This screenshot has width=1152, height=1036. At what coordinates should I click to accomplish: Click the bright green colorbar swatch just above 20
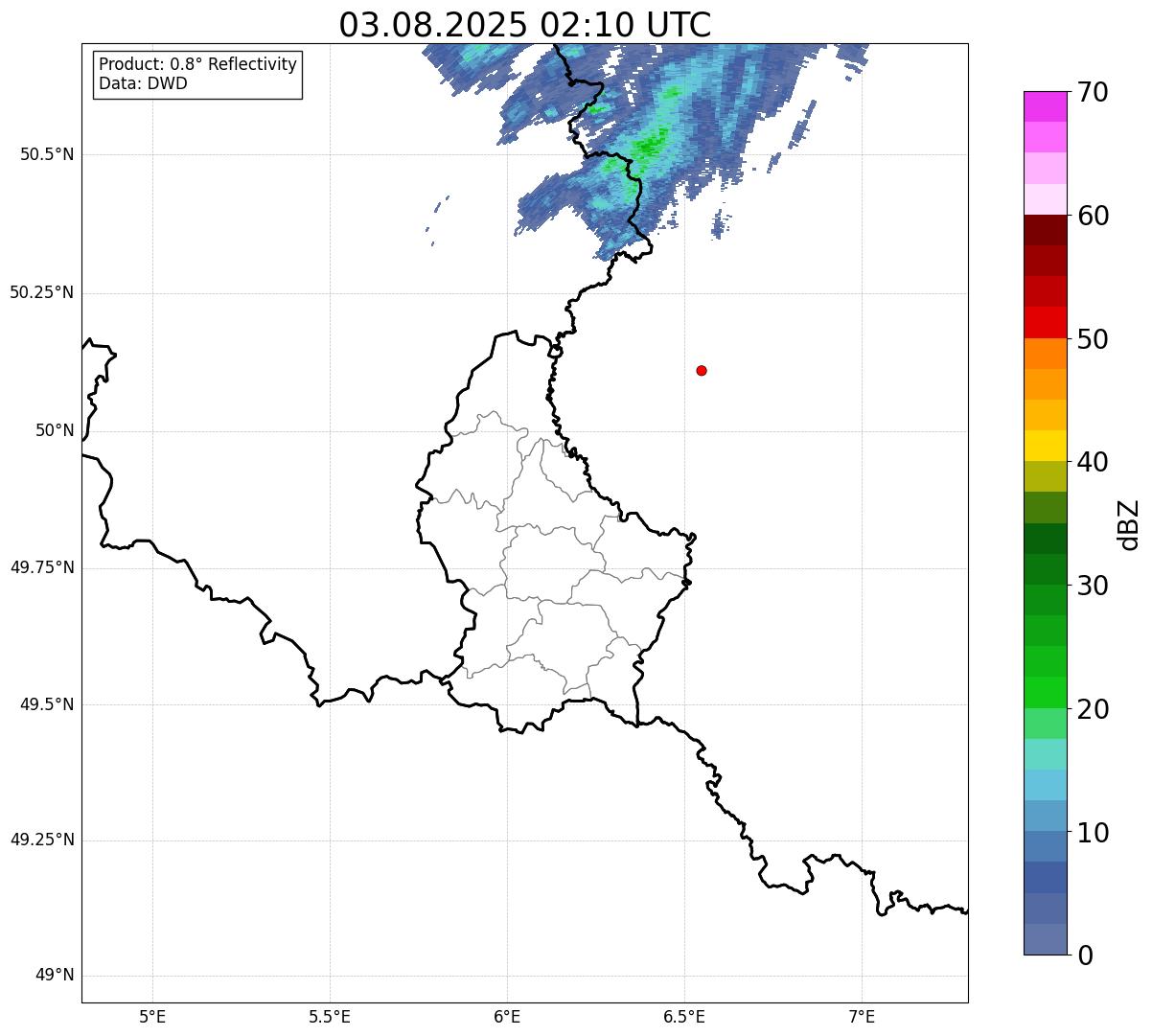1045,693
